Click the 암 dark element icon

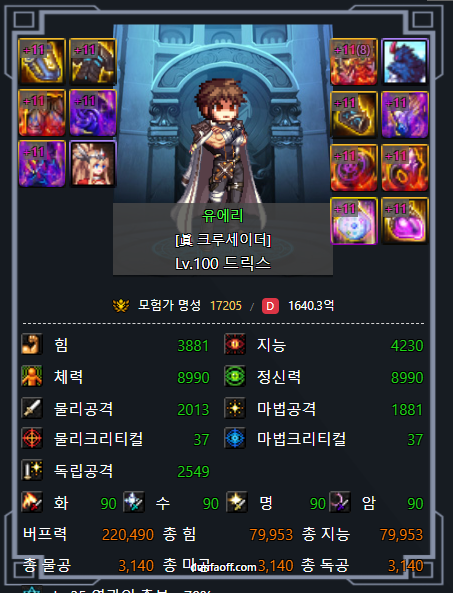[340, 502]
